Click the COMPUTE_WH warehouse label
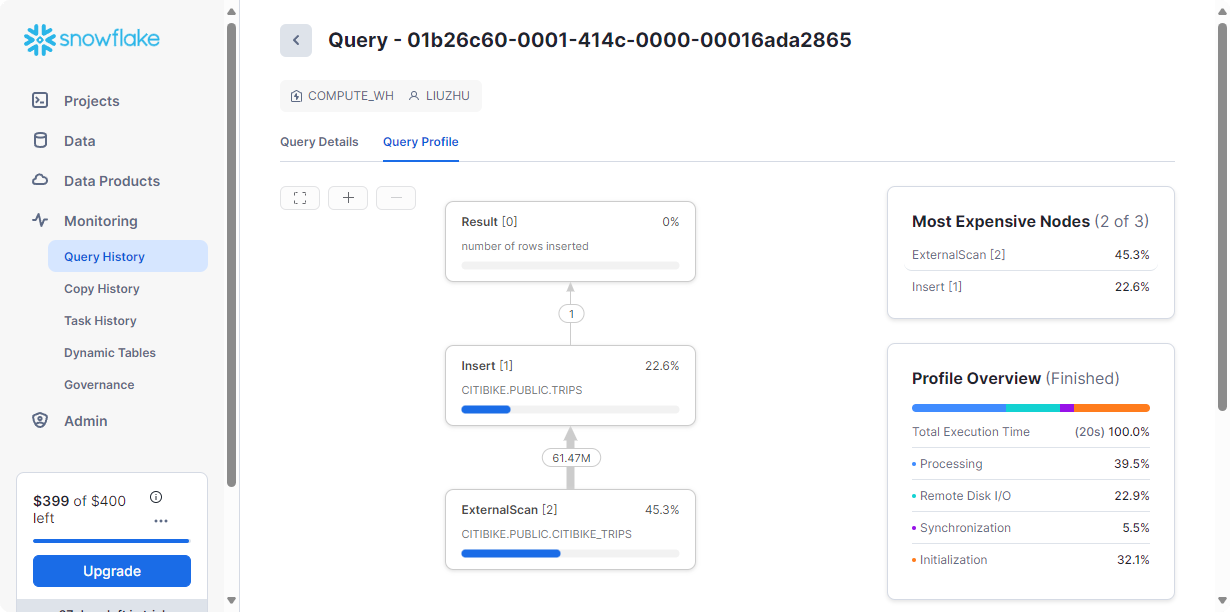The height and width of the screenshot is (612, 1230). click(342, 96)
